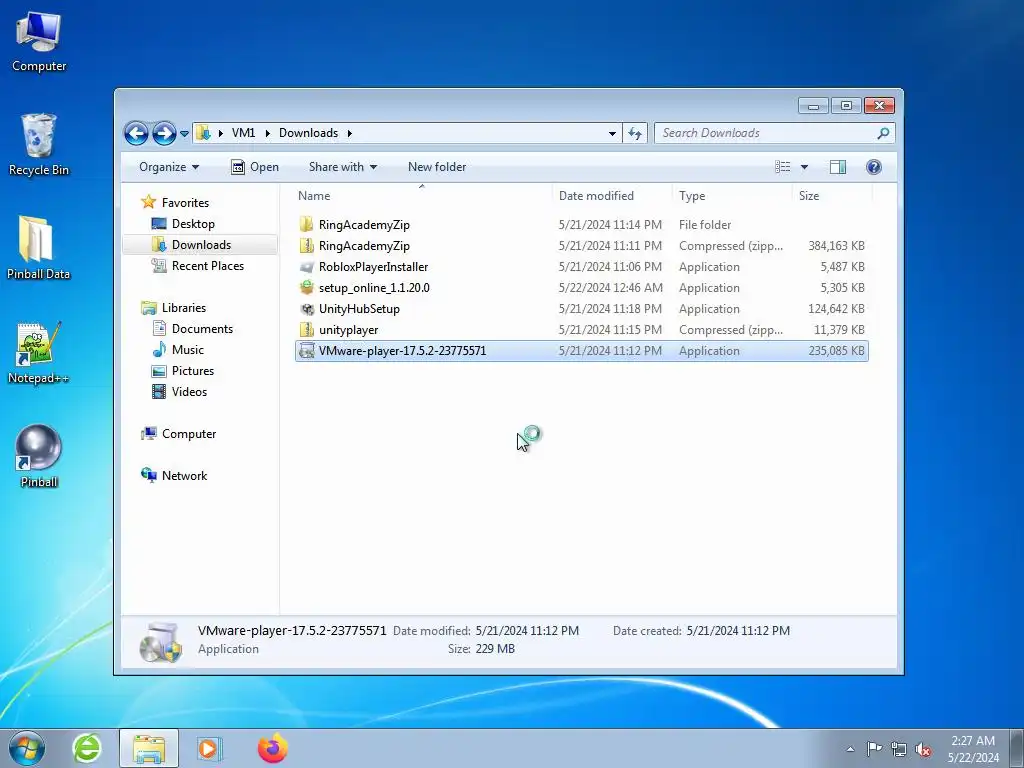The image size is (1024, 768).
Task: Click the Pinball desktop shortcut
Action: [x=39, y=456]
